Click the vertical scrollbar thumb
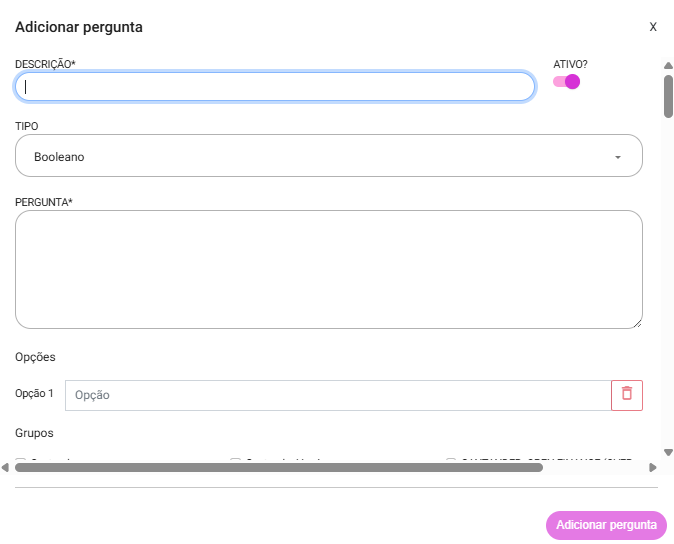The image size is (674, 544). click(x=668, y=96)
